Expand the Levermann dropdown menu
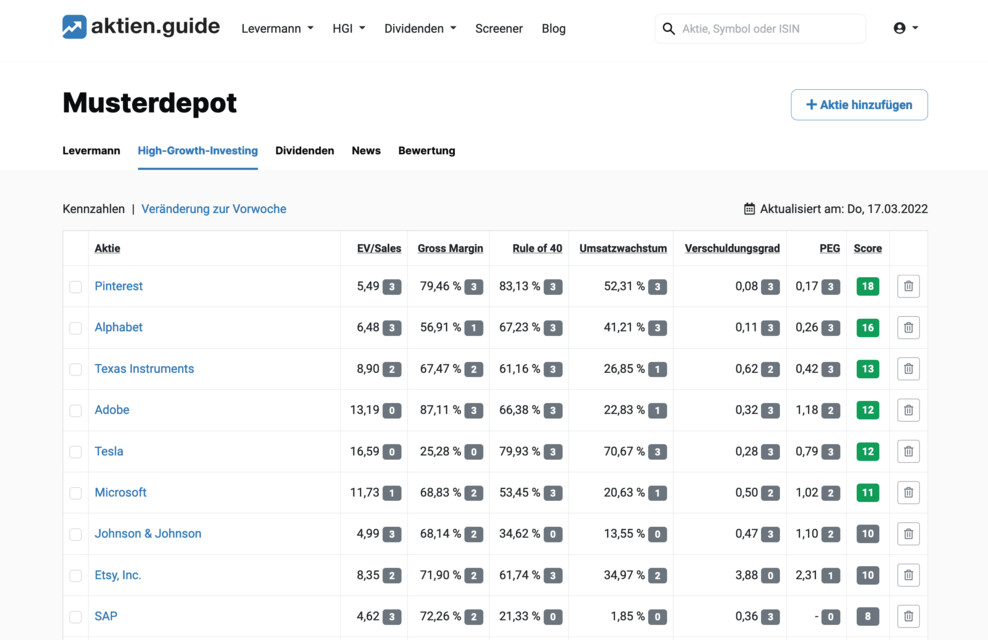 point(277,29)
